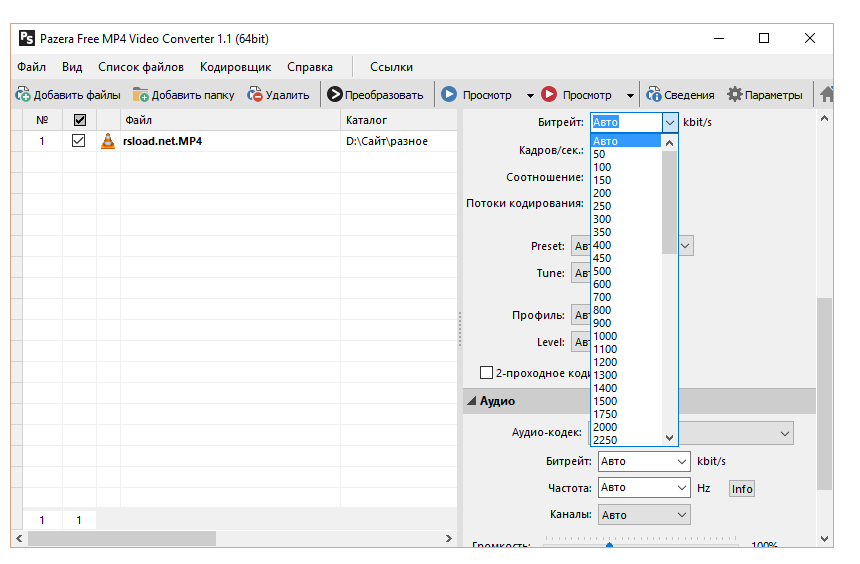Select 1200 in bitrate list
Viewport: 860px width, 564px height.
[626, 362]
